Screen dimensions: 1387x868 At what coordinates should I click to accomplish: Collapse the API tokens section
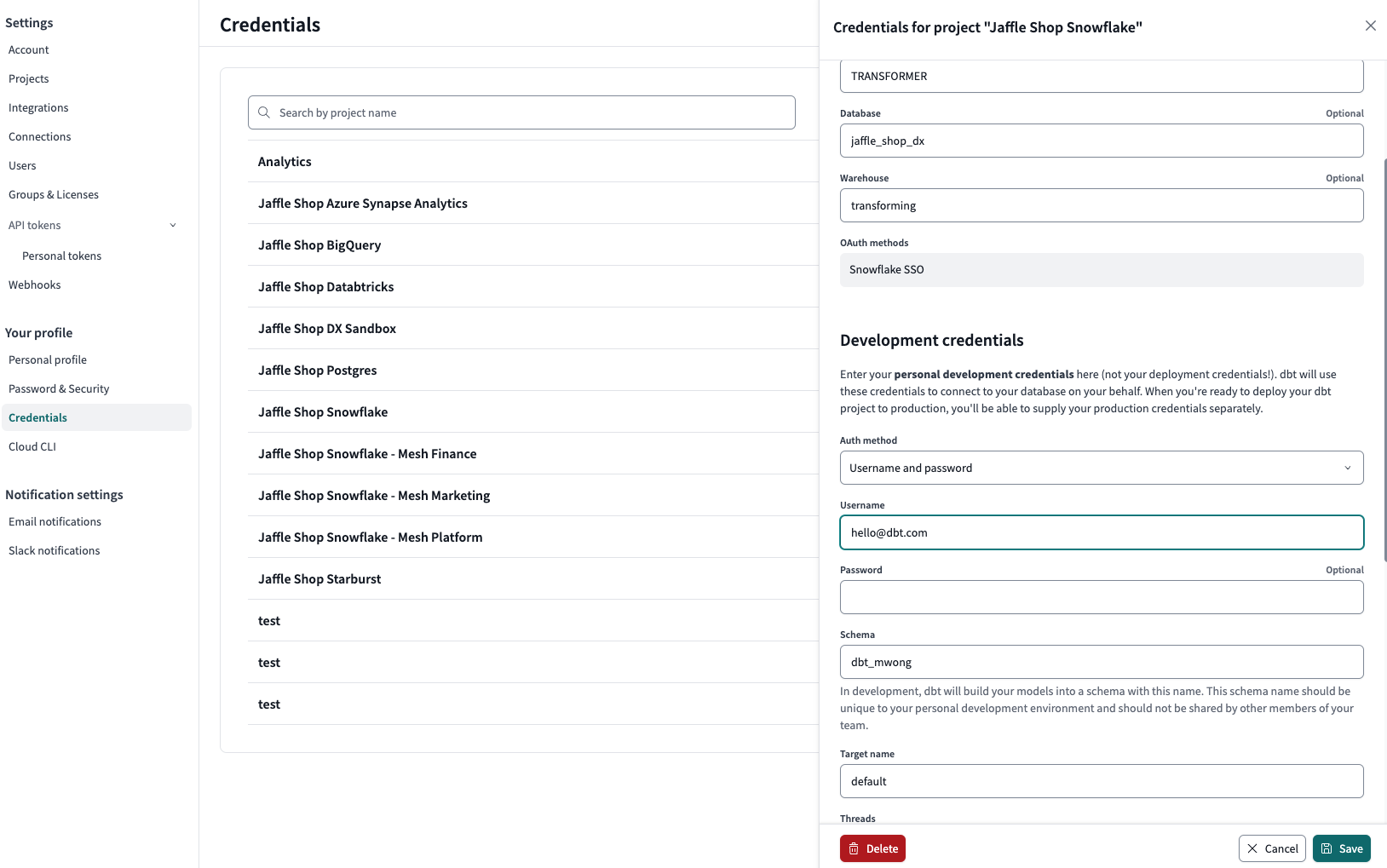[x=173, y=225]
